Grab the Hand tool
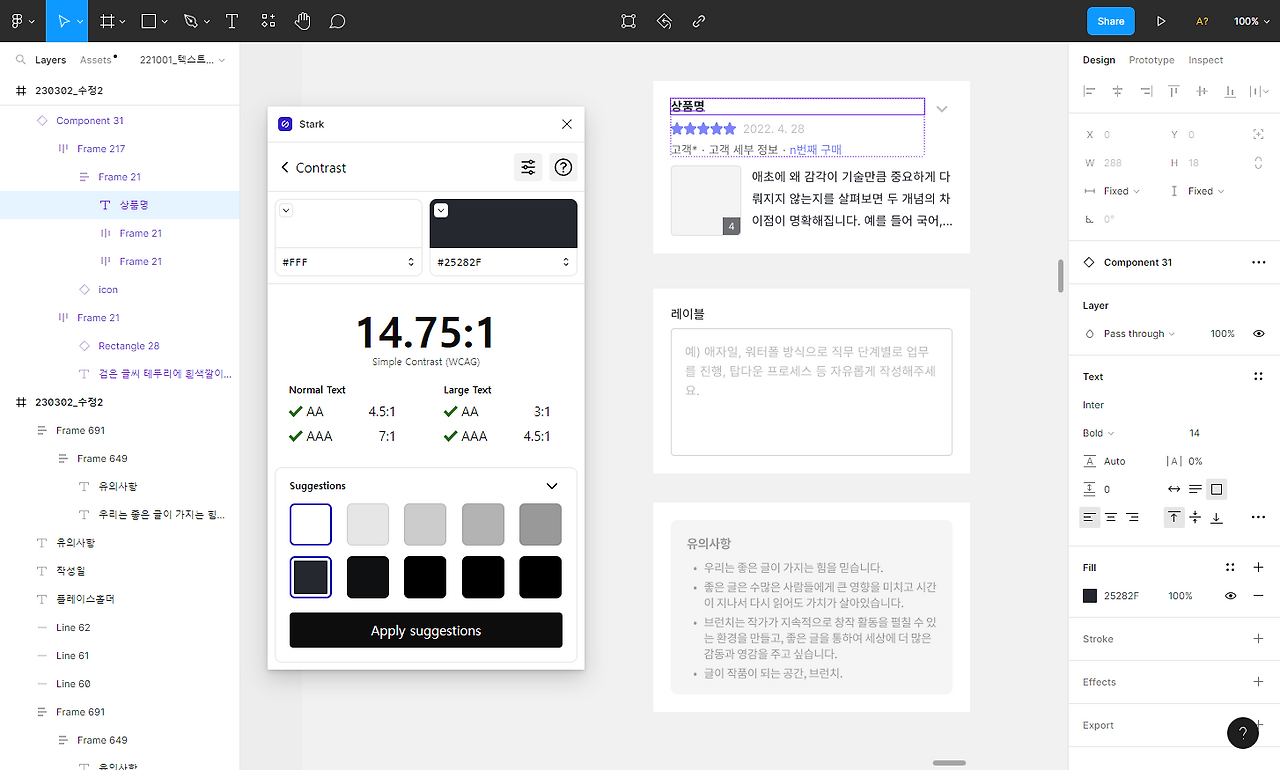 [x=302, y=20]
